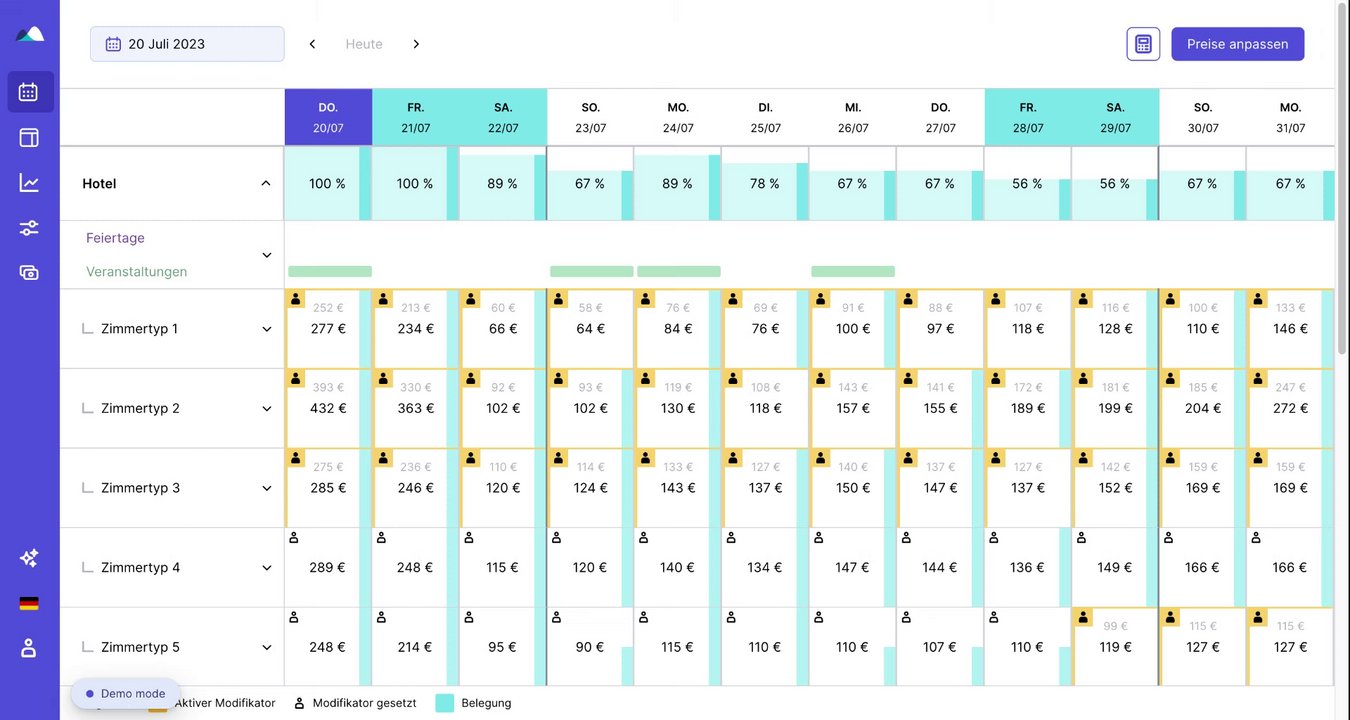Screen dimensions: 1350x720
Task: Click the calculator icon button
Action: click(x=1143, y=44)
